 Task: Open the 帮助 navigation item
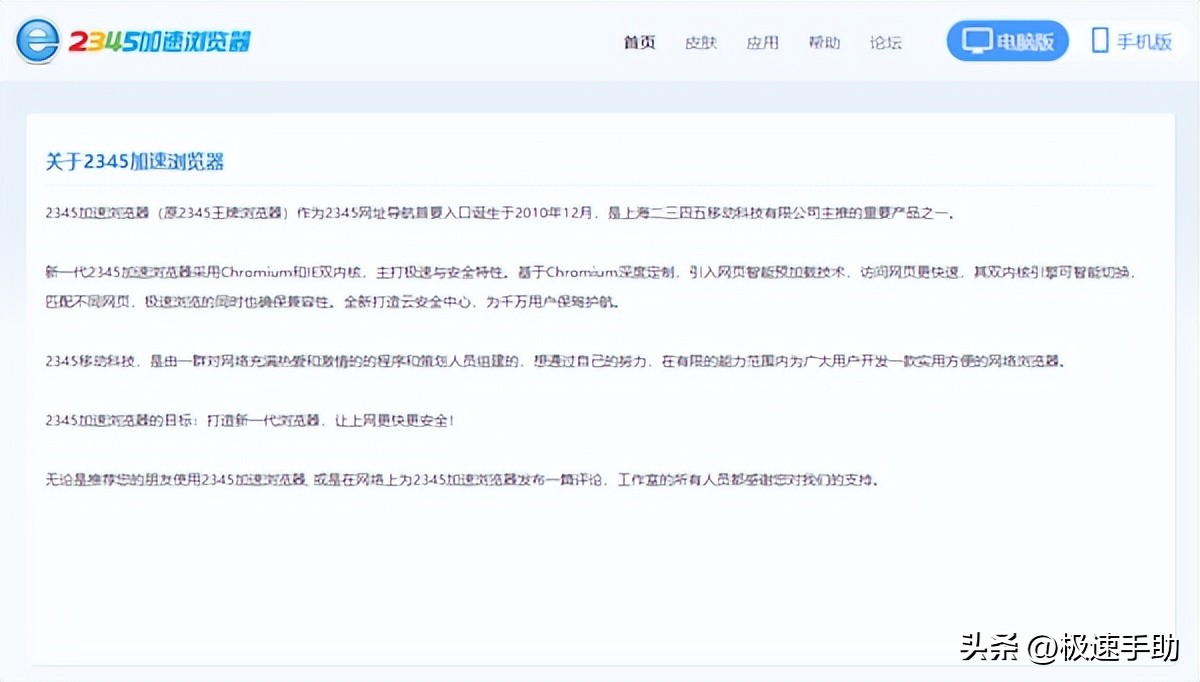824,42
